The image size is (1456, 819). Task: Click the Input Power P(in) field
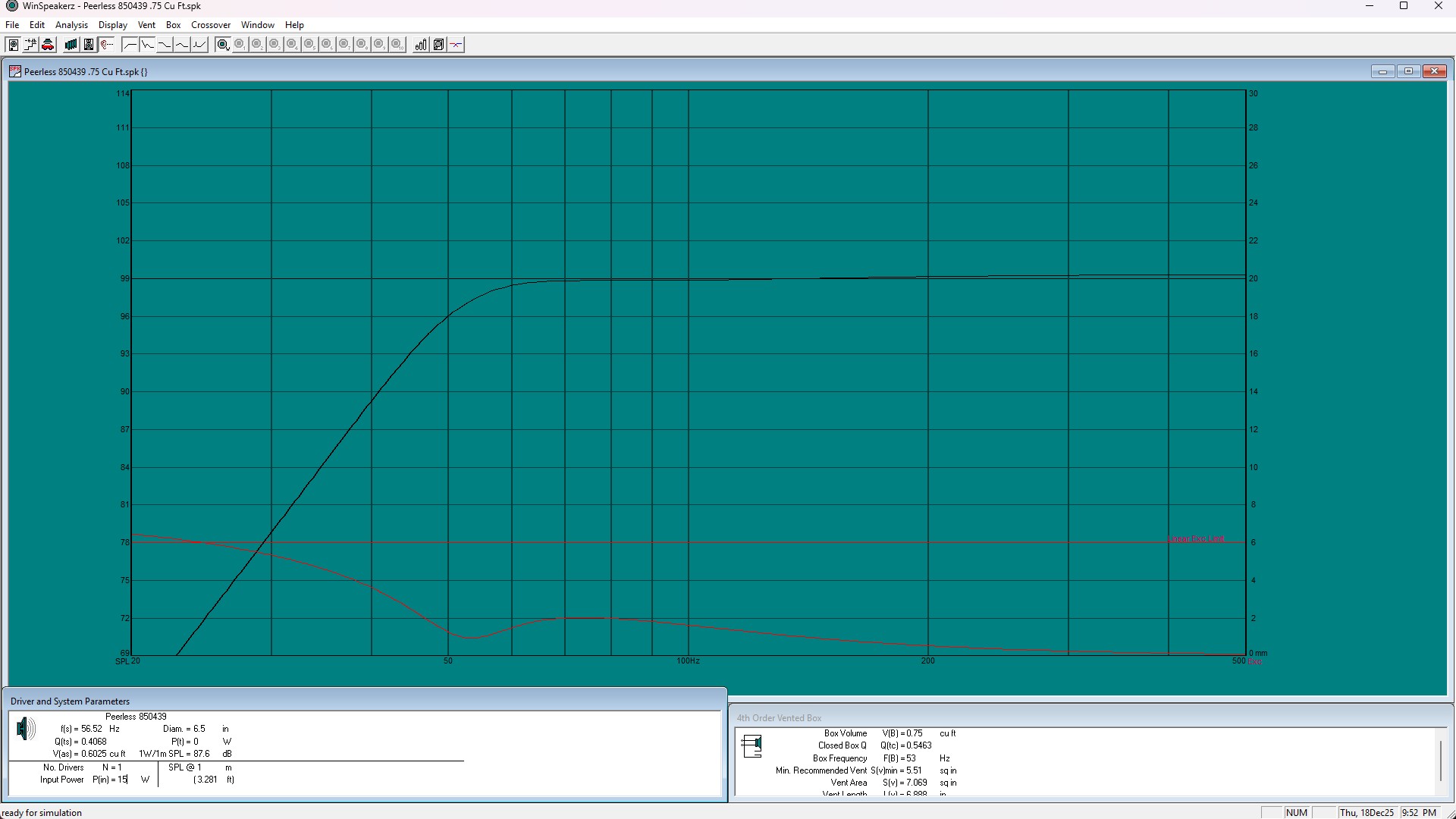[121, 780]
